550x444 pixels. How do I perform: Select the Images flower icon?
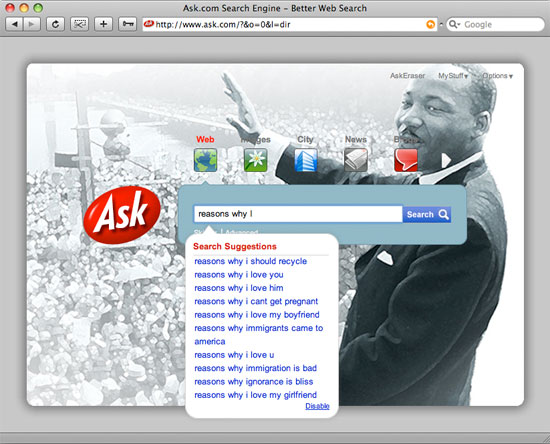tap(255, 160)
